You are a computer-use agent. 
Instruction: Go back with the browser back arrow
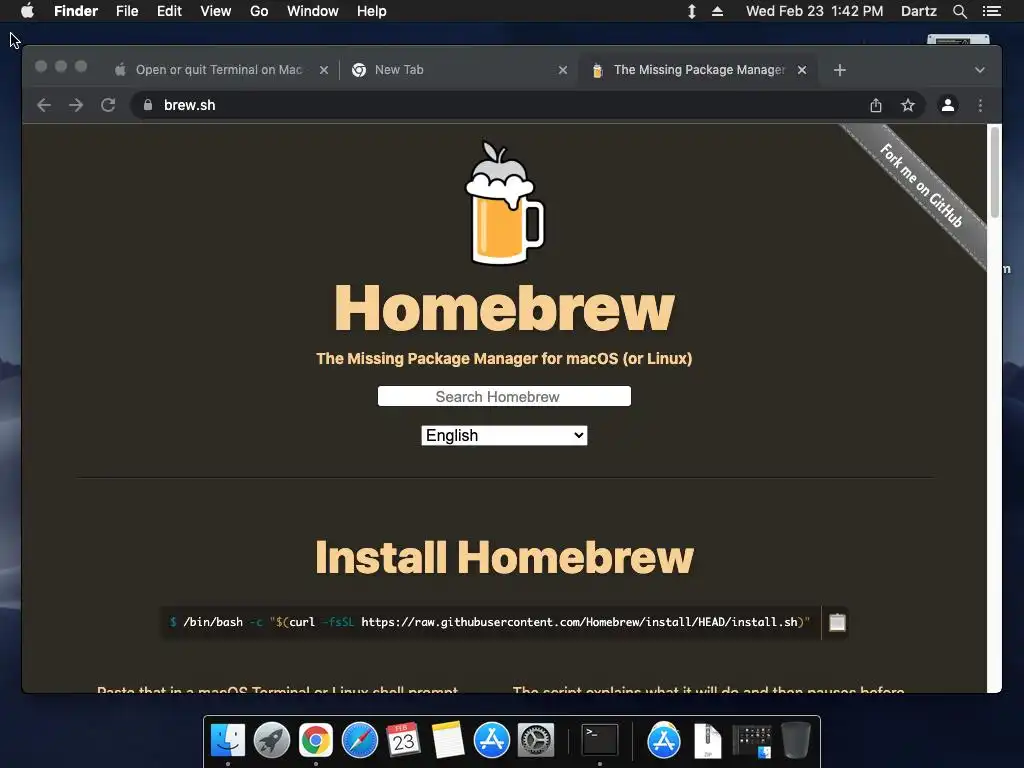point(44,105)
